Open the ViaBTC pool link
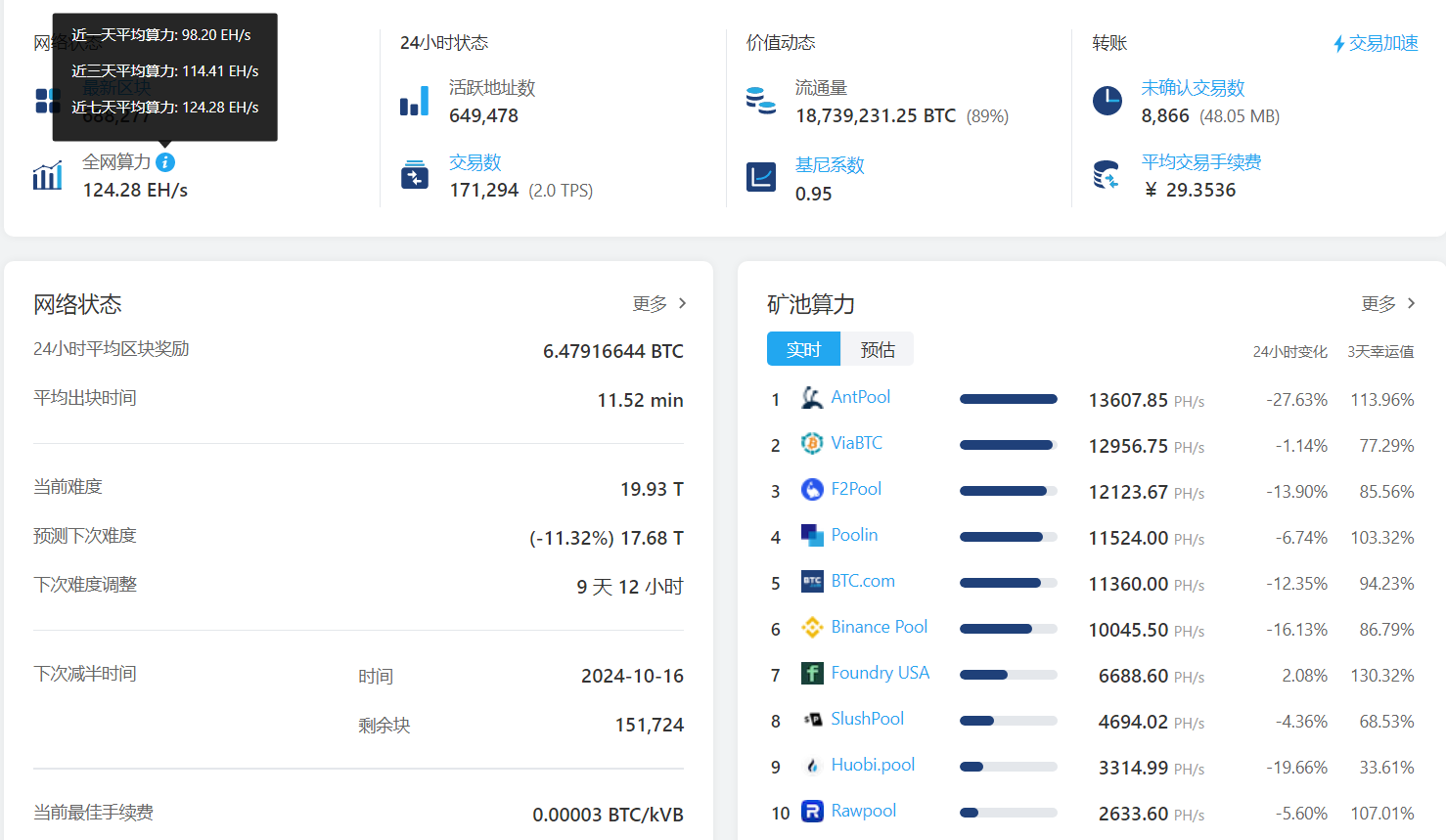This screenshot has height=840, width=1446. (x=857, y=443)
